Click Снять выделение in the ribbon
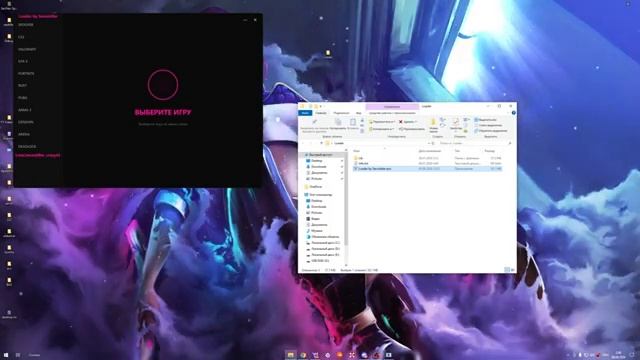The image size is (640, 360). [x=489, y=125]
